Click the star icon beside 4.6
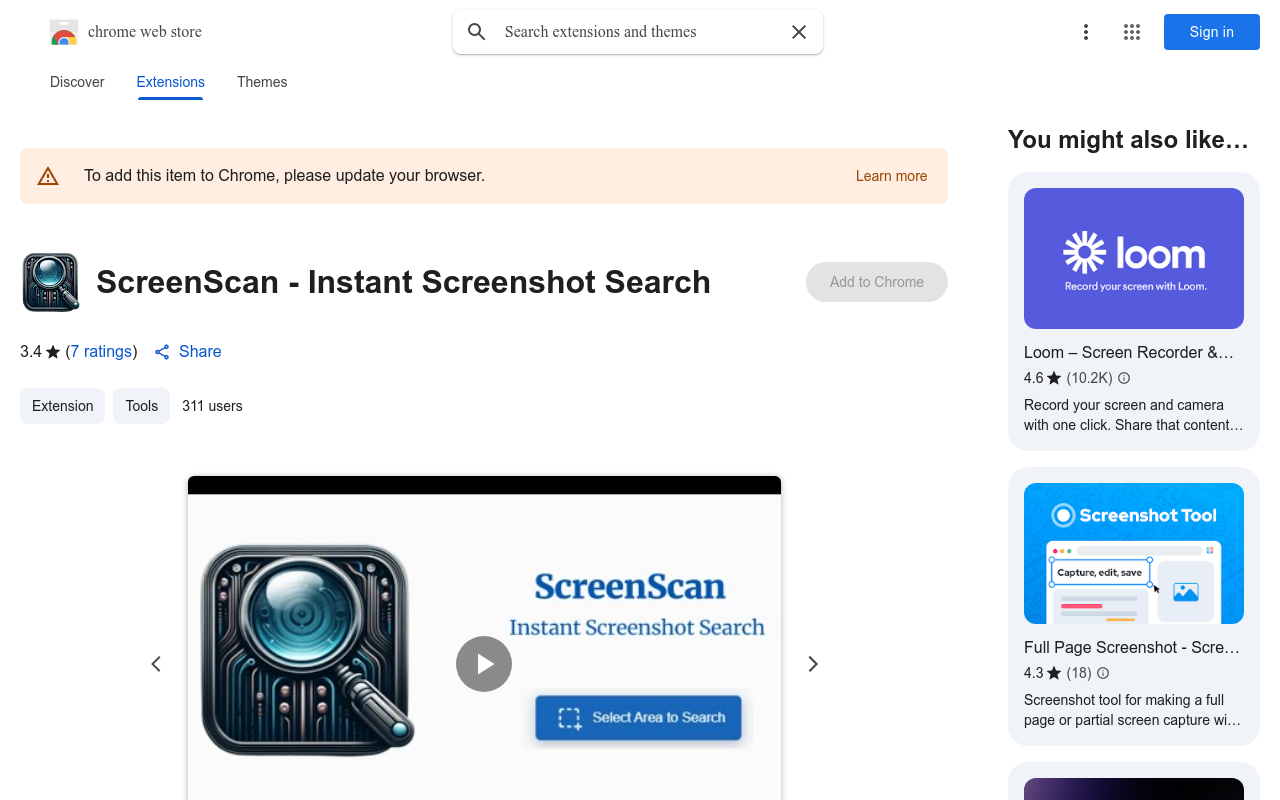The image size is (1280, 800). 1054,378
